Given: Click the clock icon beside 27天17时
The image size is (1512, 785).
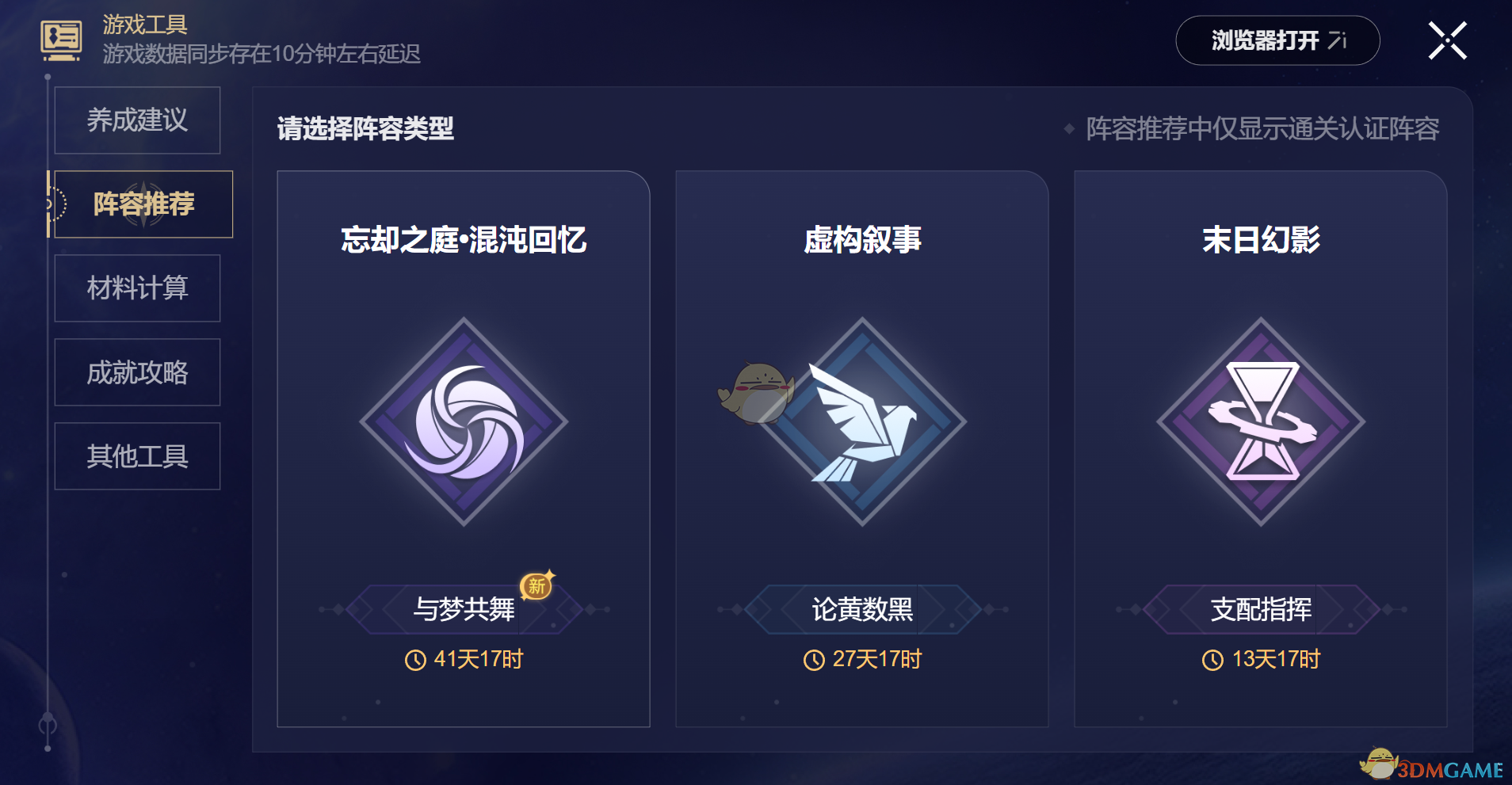Looking at the screenshot, I should 814,660.
